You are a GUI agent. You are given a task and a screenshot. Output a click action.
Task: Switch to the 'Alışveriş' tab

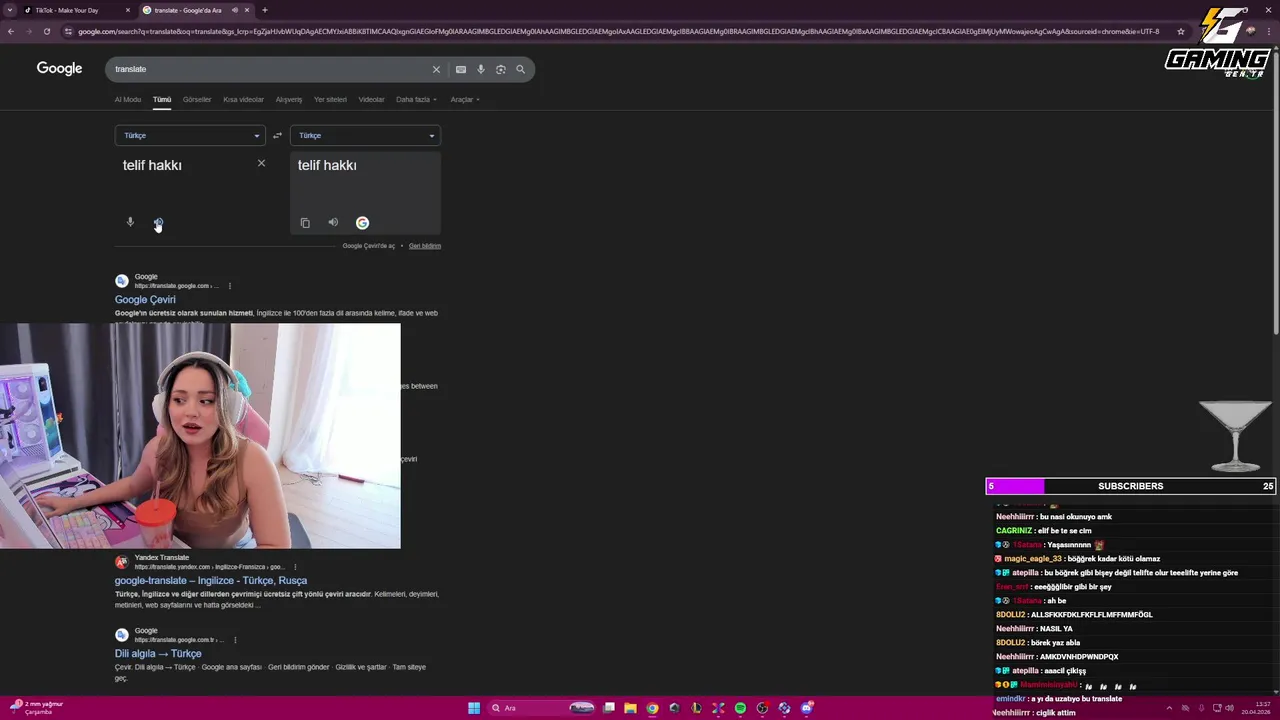289,99
